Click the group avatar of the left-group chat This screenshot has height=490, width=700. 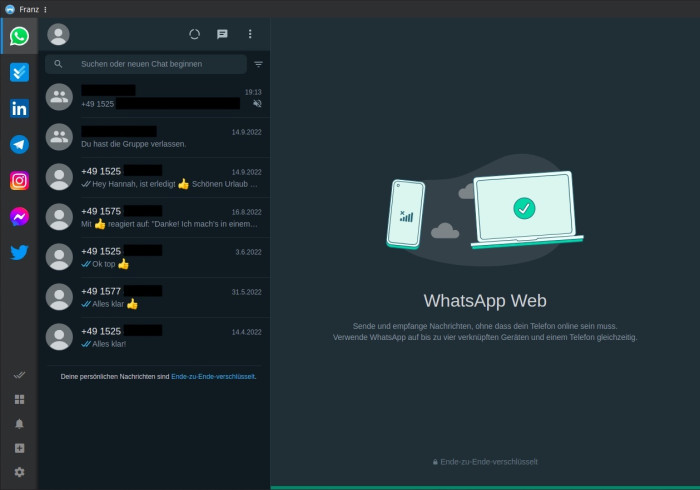point(59,137)
